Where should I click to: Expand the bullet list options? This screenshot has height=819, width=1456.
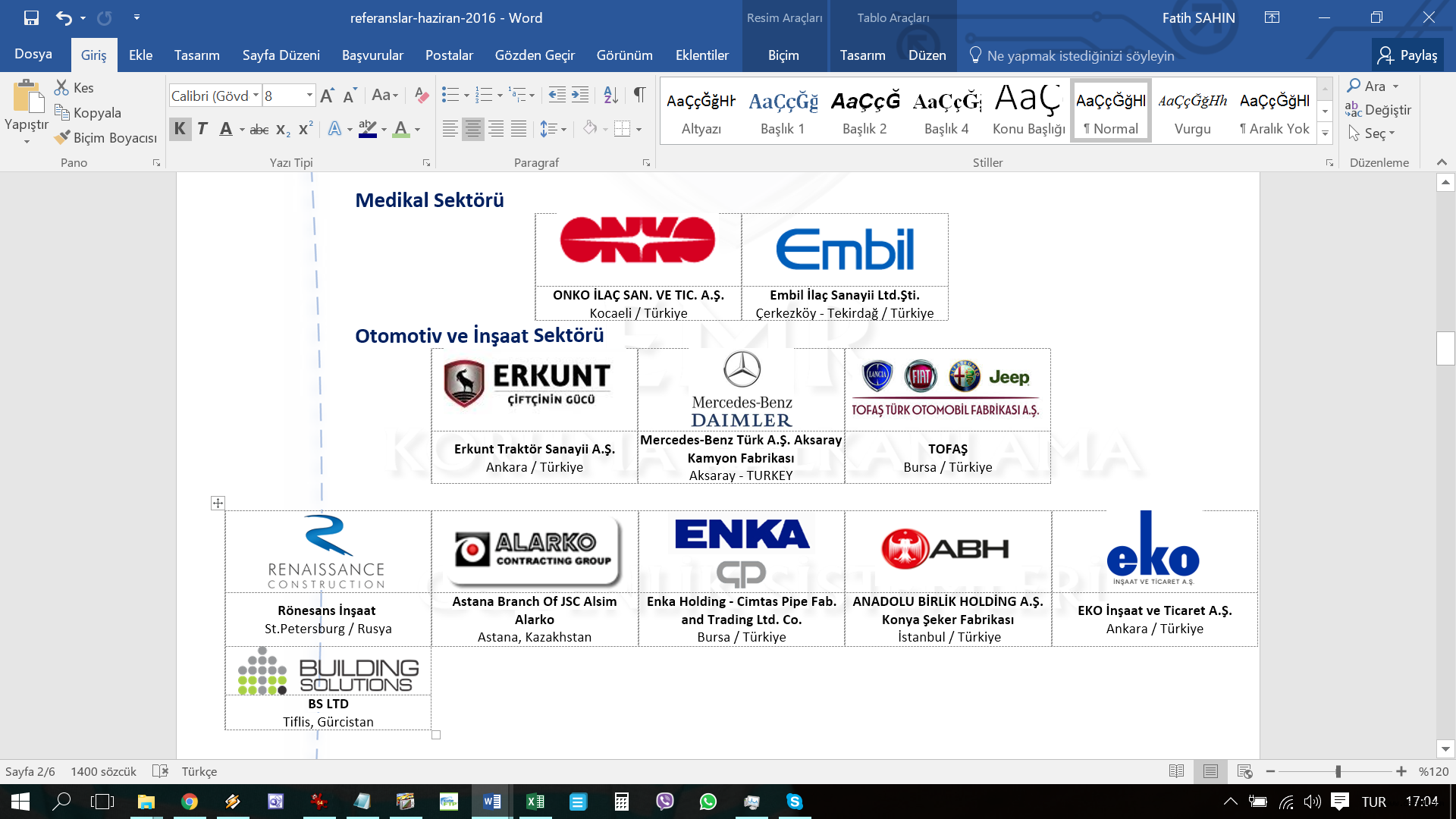[466, 96]
